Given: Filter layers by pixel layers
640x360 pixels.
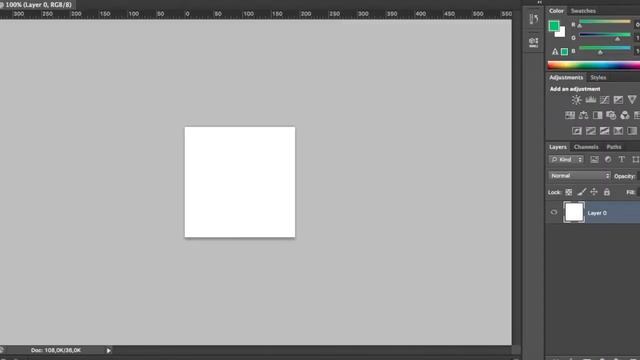Looking at the screenshot, I should (594, 160).
